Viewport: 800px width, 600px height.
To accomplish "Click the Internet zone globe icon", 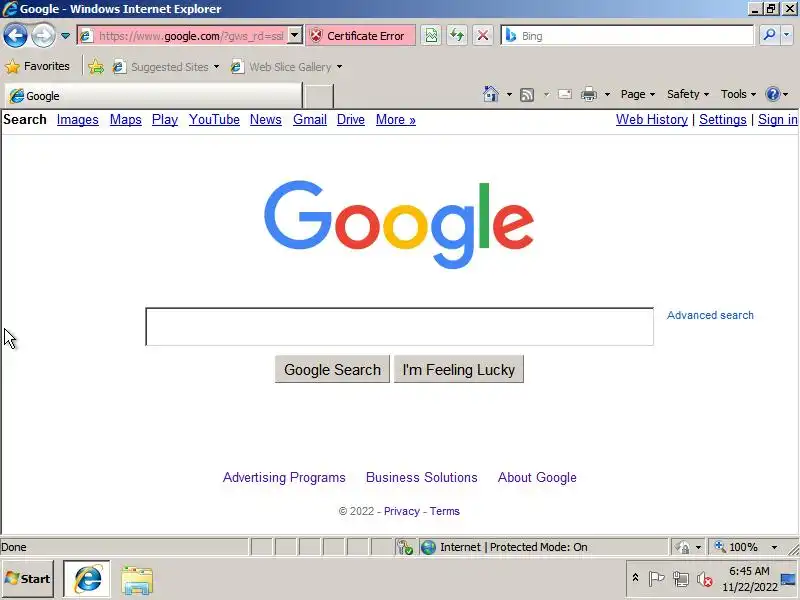I will coord(428,547).
